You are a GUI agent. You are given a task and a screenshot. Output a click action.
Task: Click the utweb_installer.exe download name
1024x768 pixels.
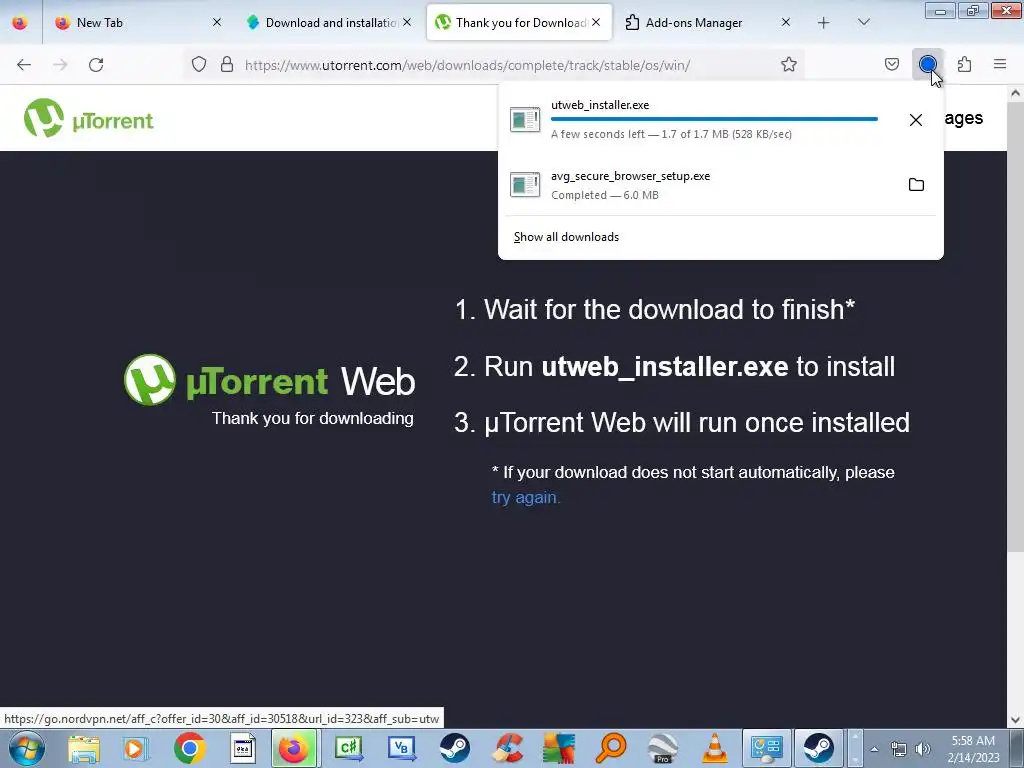[x=600, y=104]
